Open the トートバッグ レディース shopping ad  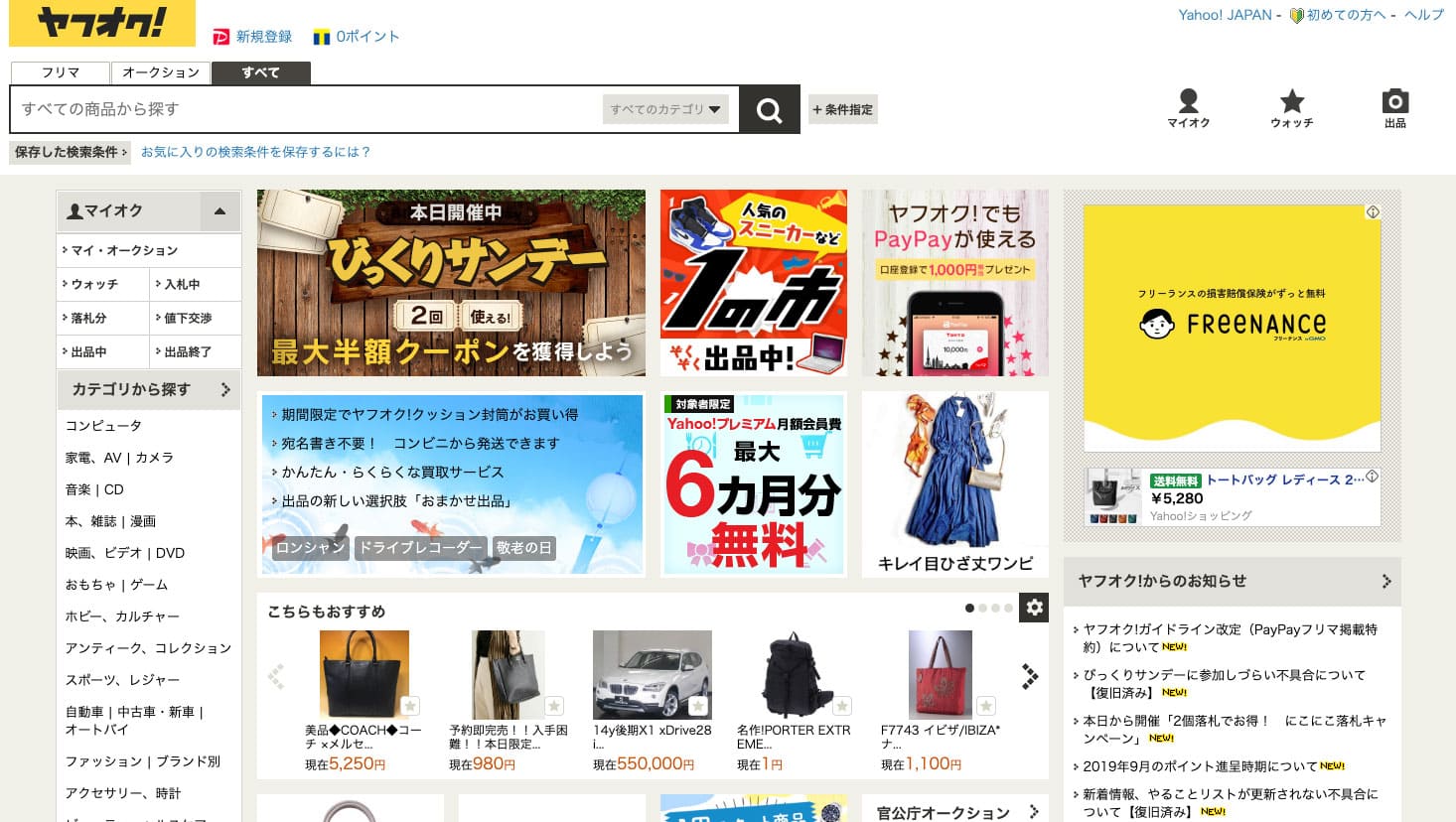1233,497
